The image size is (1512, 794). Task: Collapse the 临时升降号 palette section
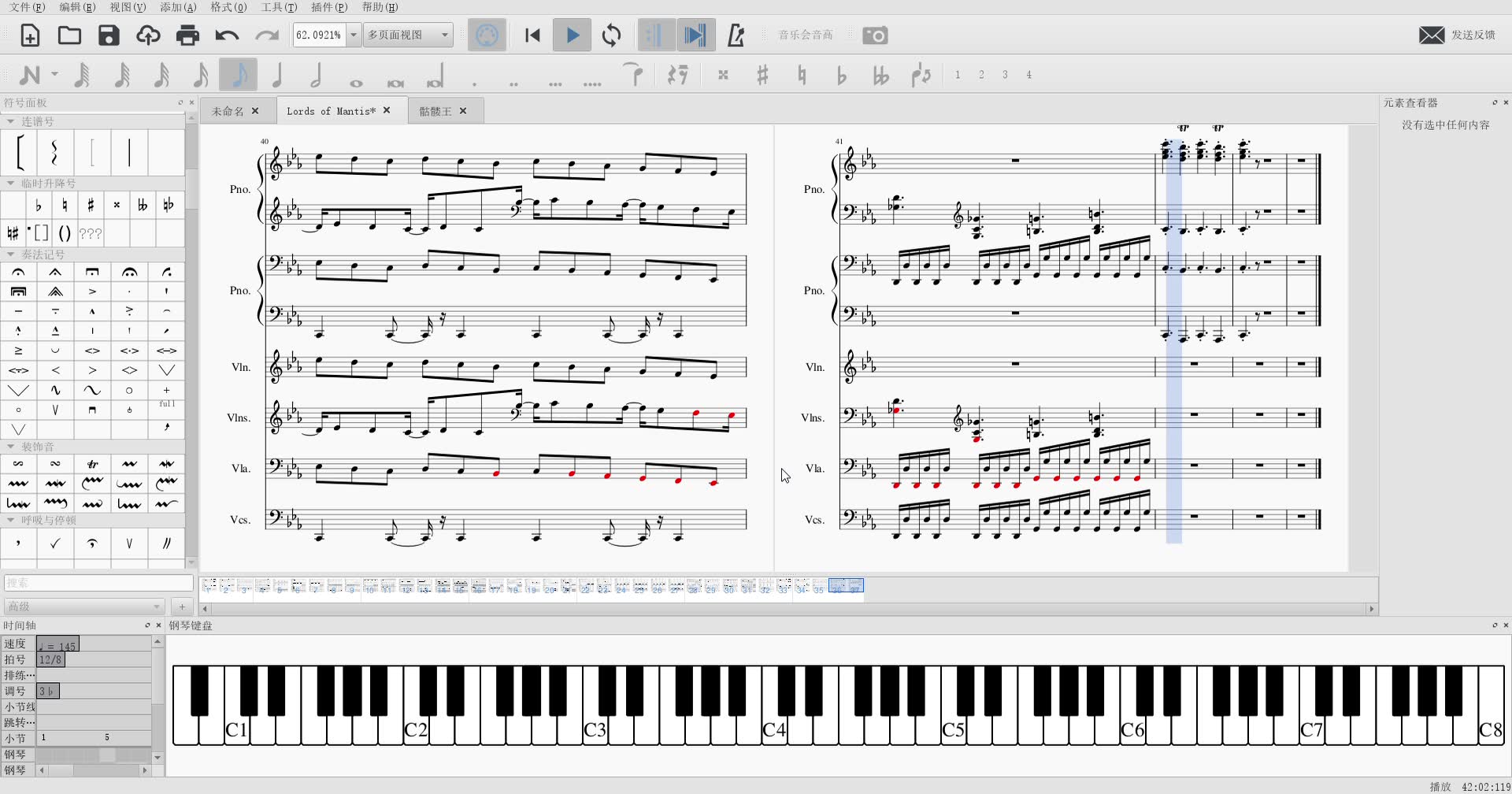(x=10, y=183)
